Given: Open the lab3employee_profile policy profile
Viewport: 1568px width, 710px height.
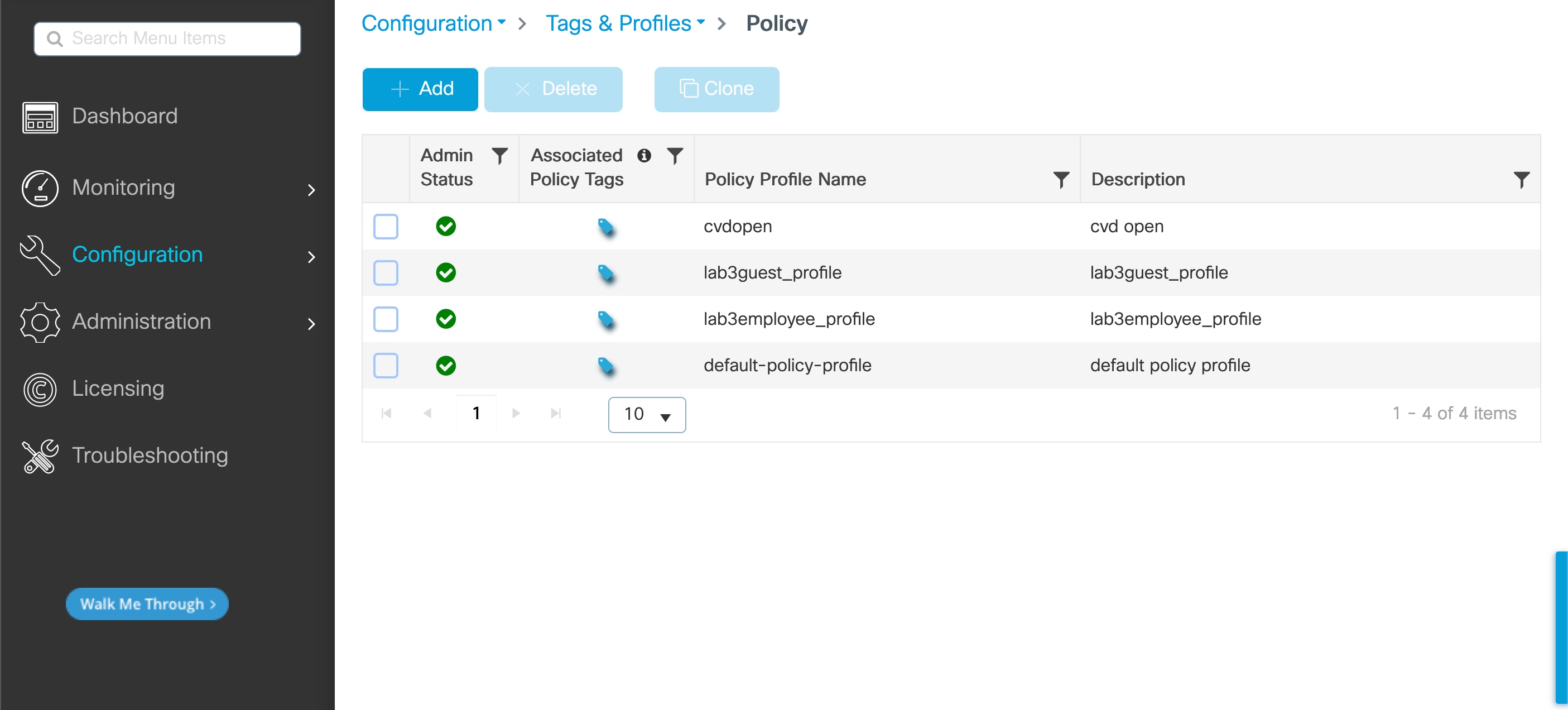Looking at the screenshot, I should click(789, 319).
